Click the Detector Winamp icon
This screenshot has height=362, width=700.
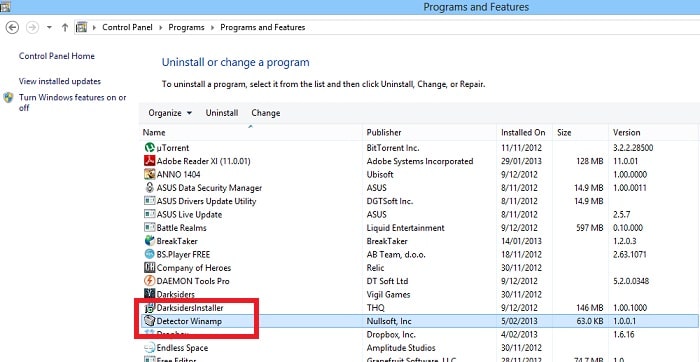pos(150,321)
